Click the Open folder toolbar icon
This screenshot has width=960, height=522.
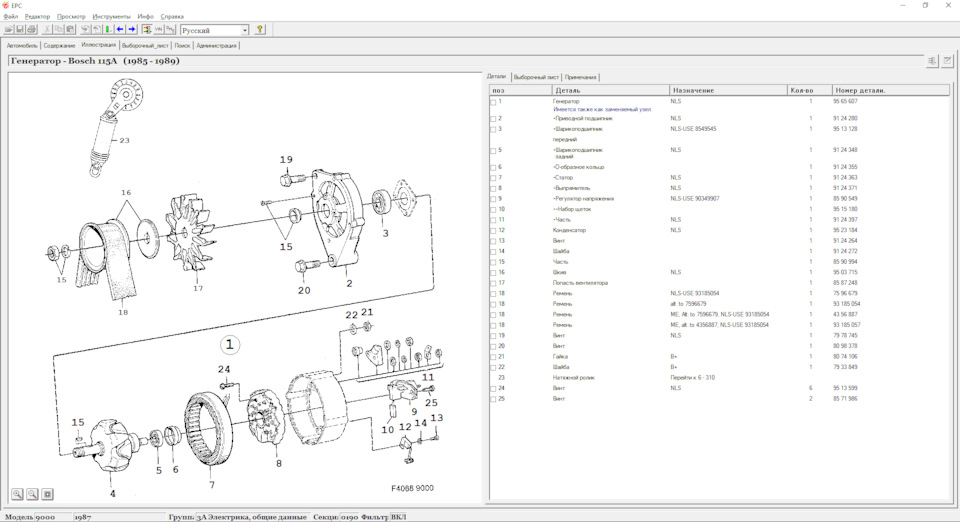click(9, 29)
